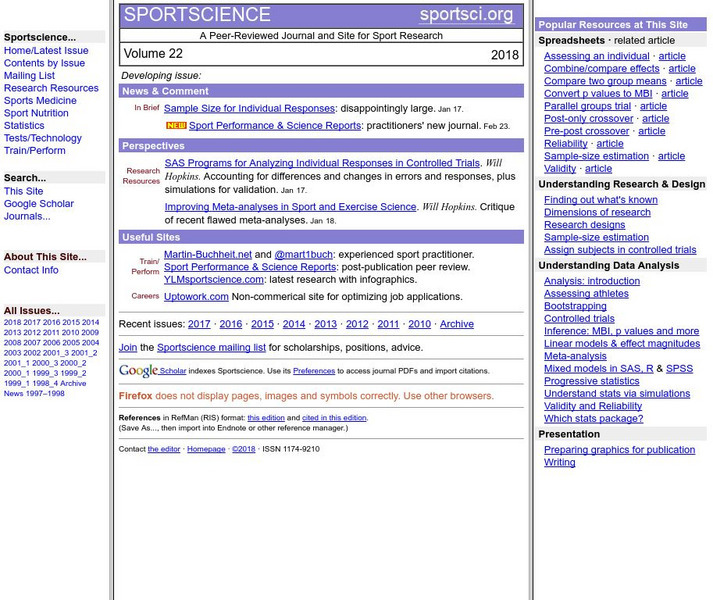
Task: Open Google Scholar Preferences link
Action: click(x=314, y=371)
